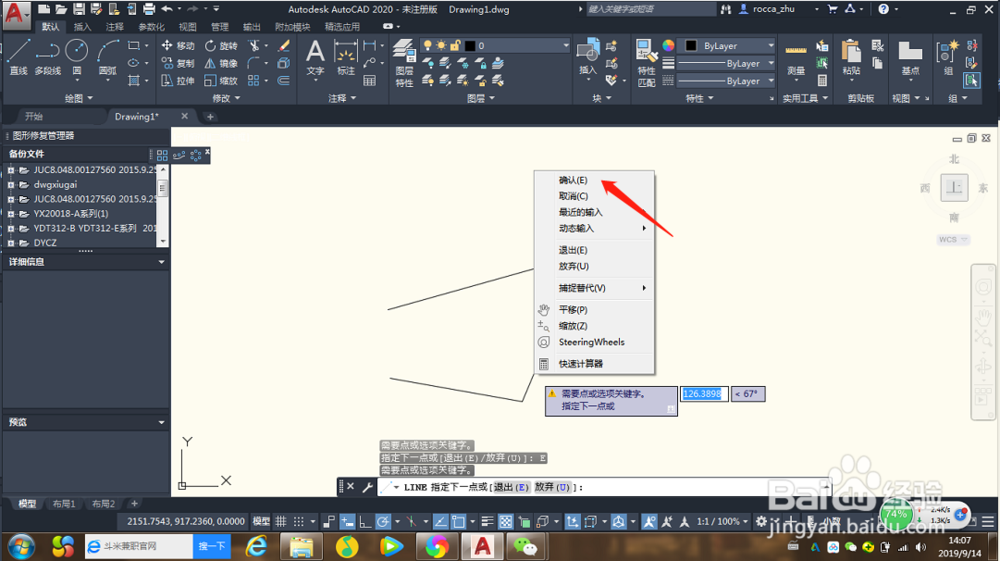1000x561 pixels.
Task: Click the search keyword input field
Action: [651, 9]
